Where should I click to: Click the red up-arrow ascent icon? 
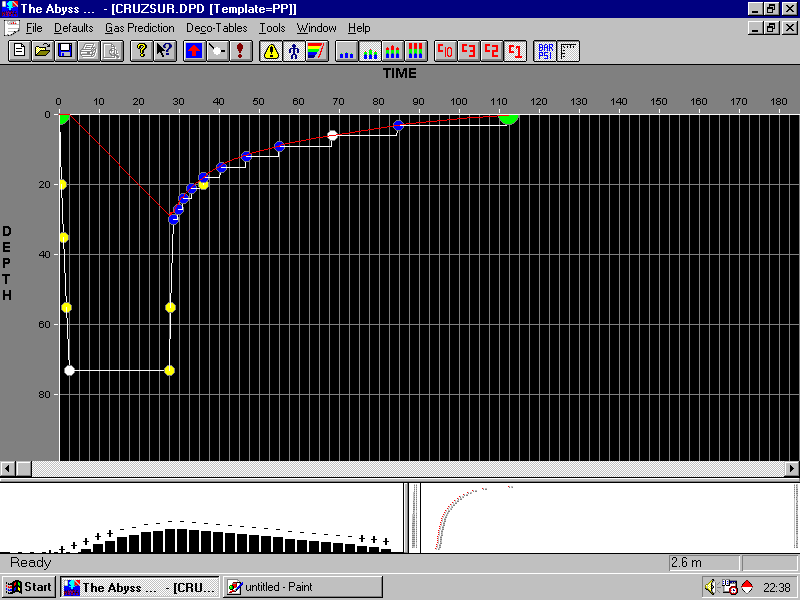[x=194, y=51]
